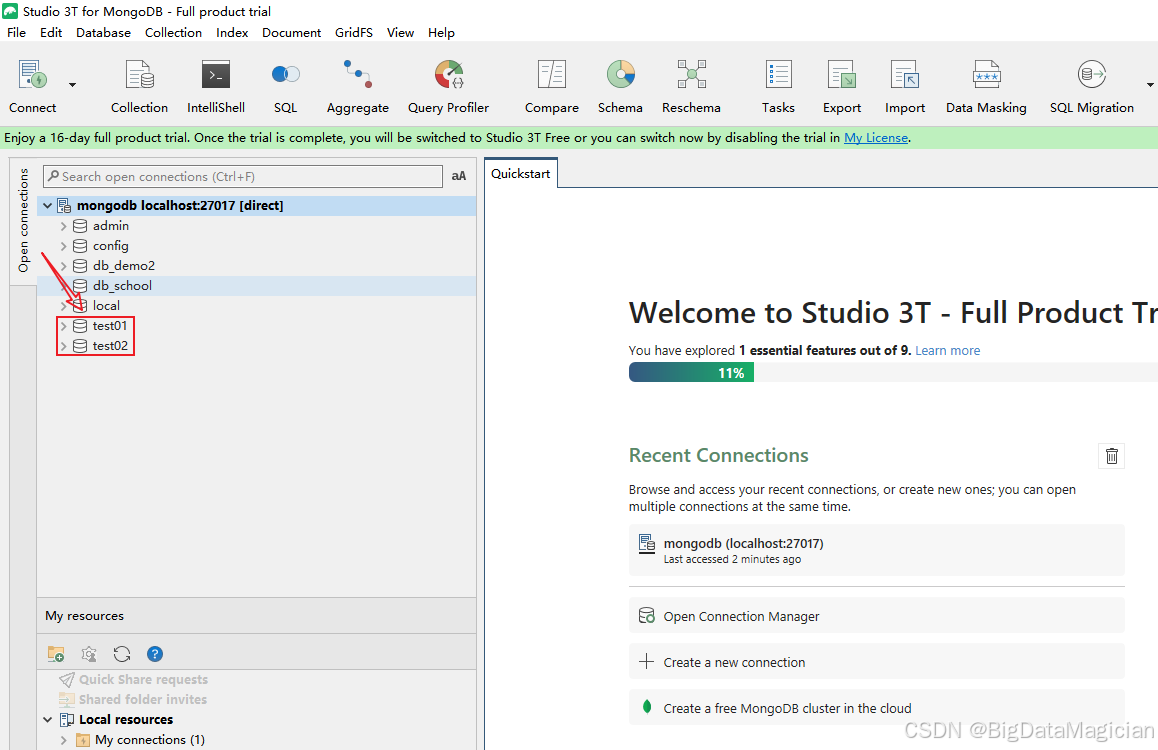Open the Help menu

(x=442, y=32)
